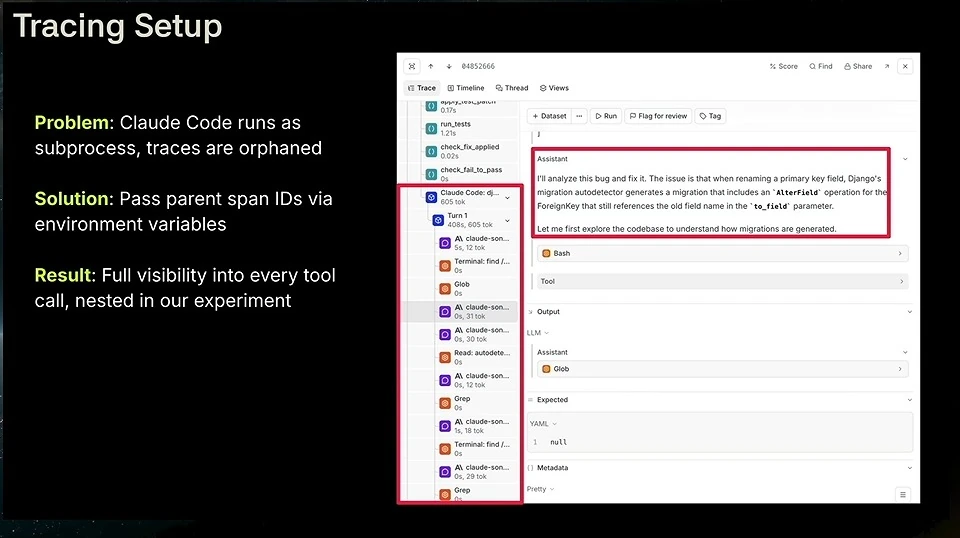Click the Tag button

tap(710, 116)
